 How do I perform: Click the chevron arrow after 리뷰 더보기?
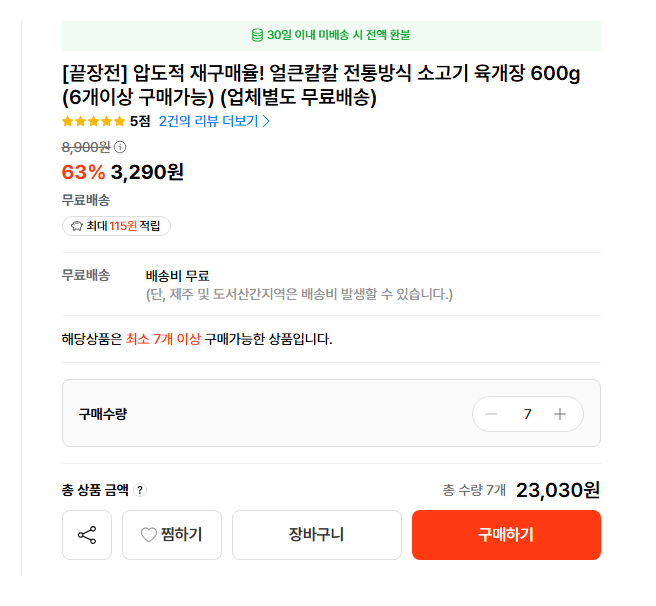tap(266, 121)
